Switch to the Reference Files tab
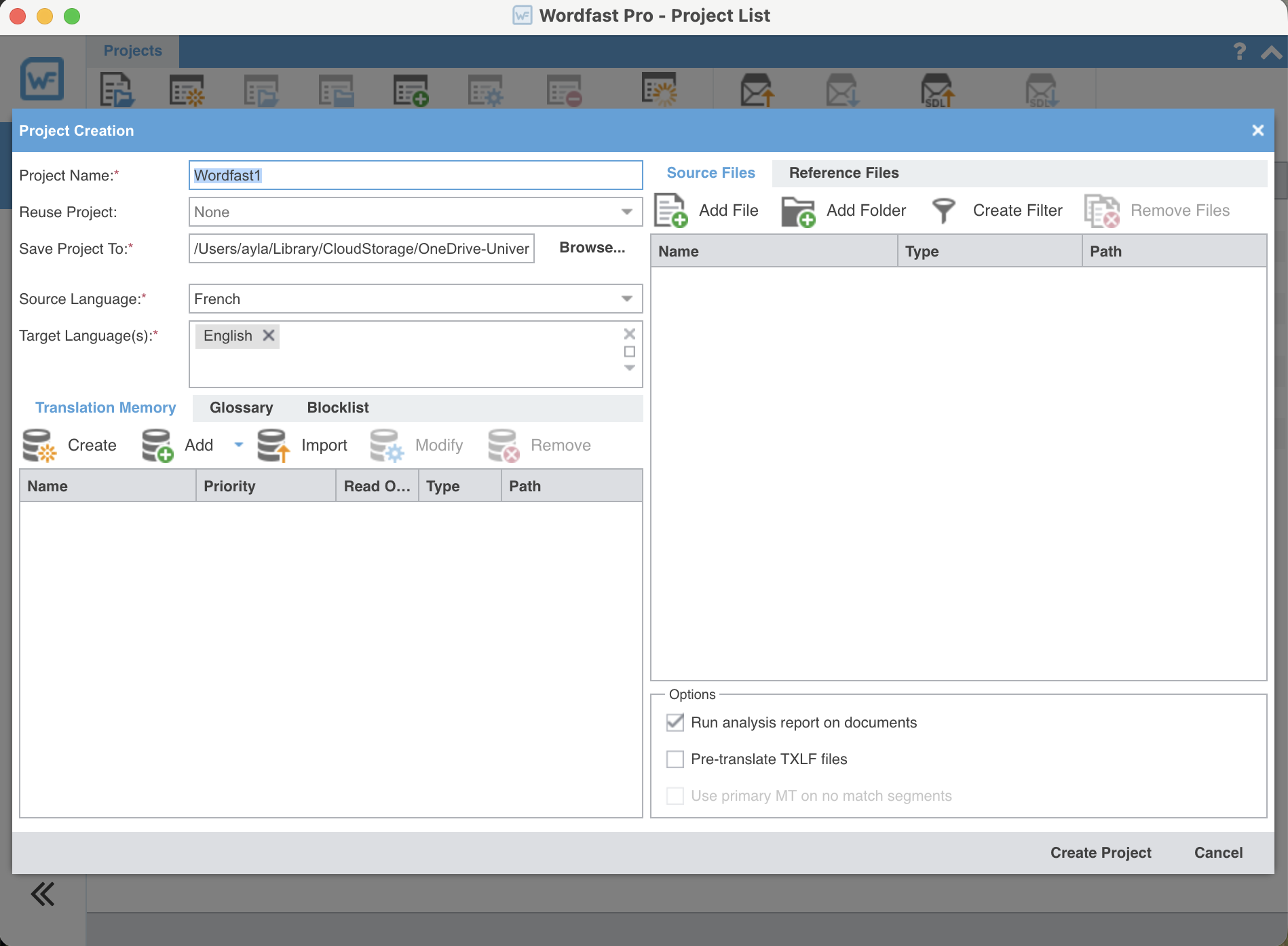Image resolution: width=1288 pixels, height=946 pixels. [844, 173]
